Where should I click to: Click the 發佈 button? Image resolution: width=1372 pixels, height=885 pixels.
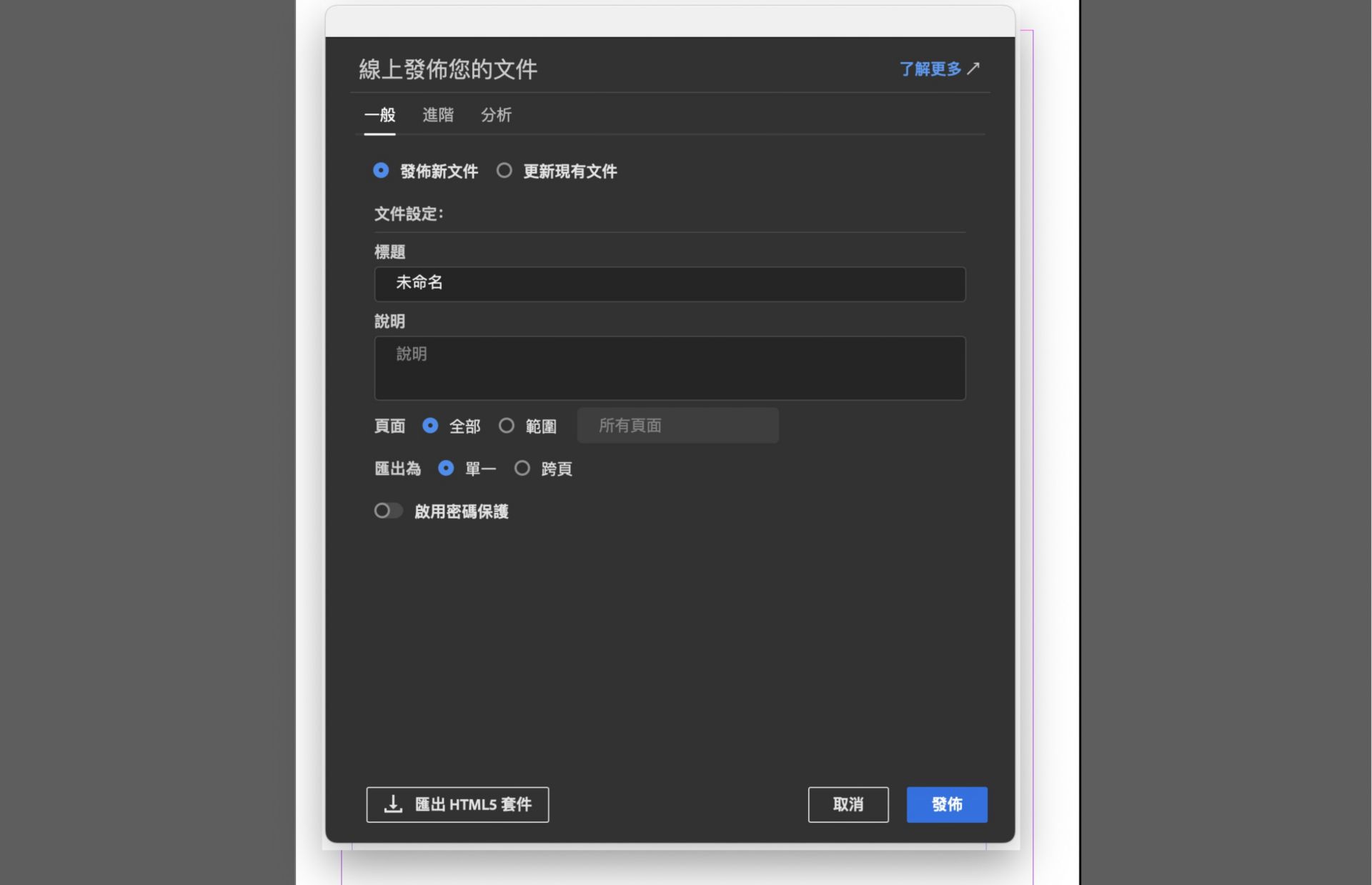pyautogui.click(x=946, y=804)
